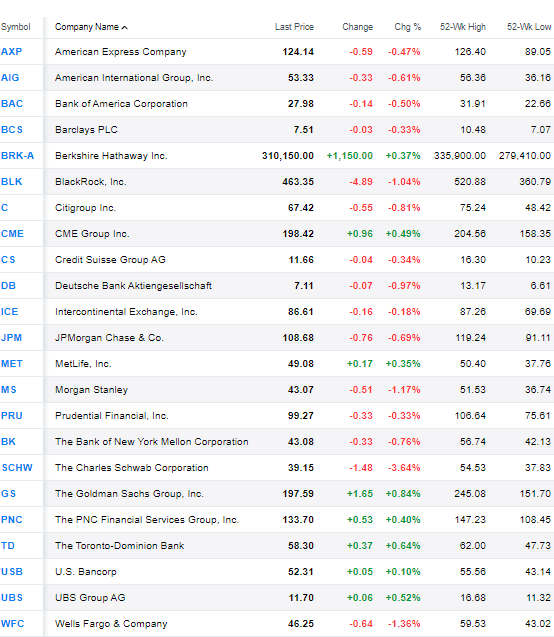
Task: Select The Charles Schwab Corporation name
Action: 132,468
